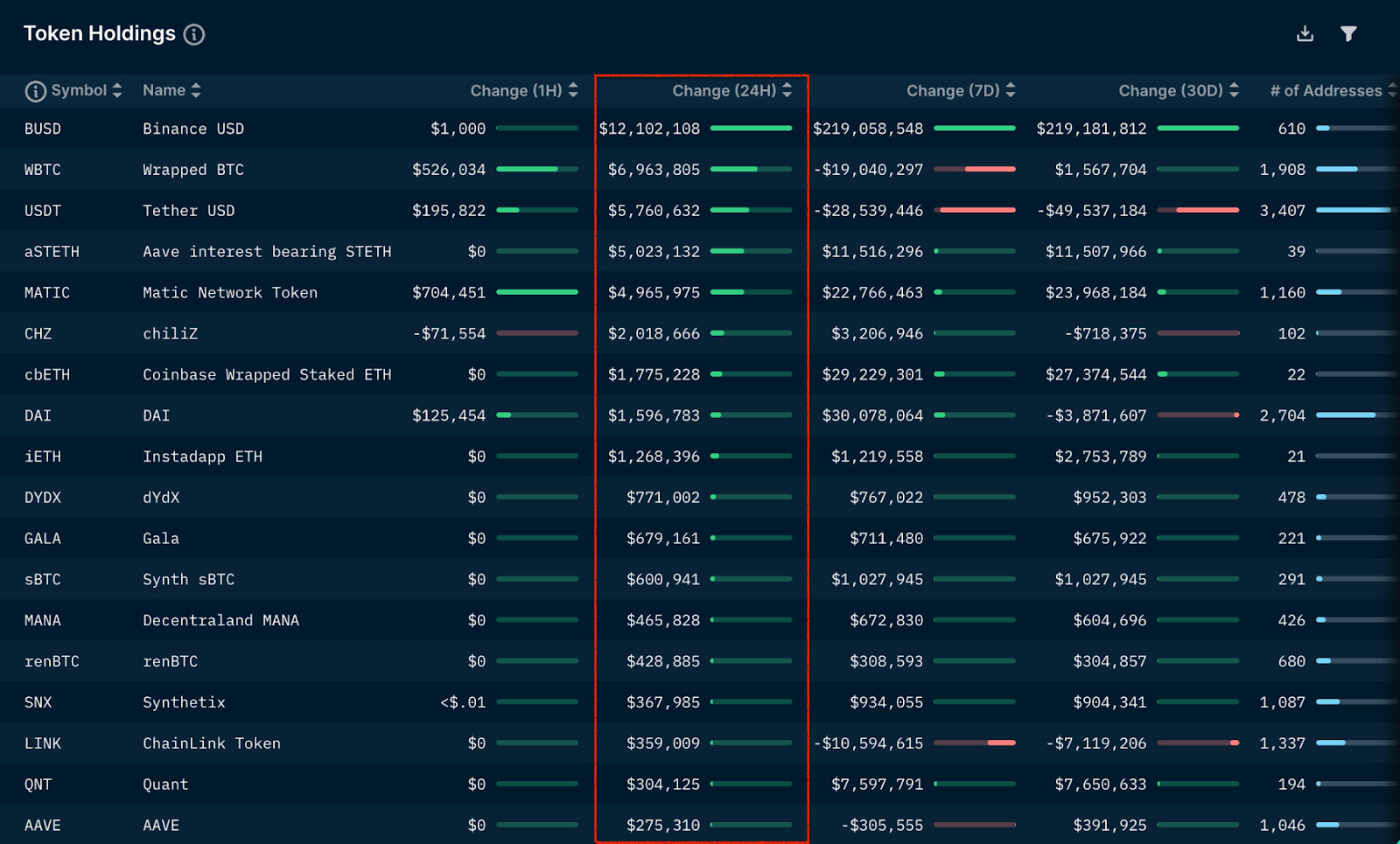1400x844 pixels.
Task: Download the token holdings table
Action: coord(1305,33)
